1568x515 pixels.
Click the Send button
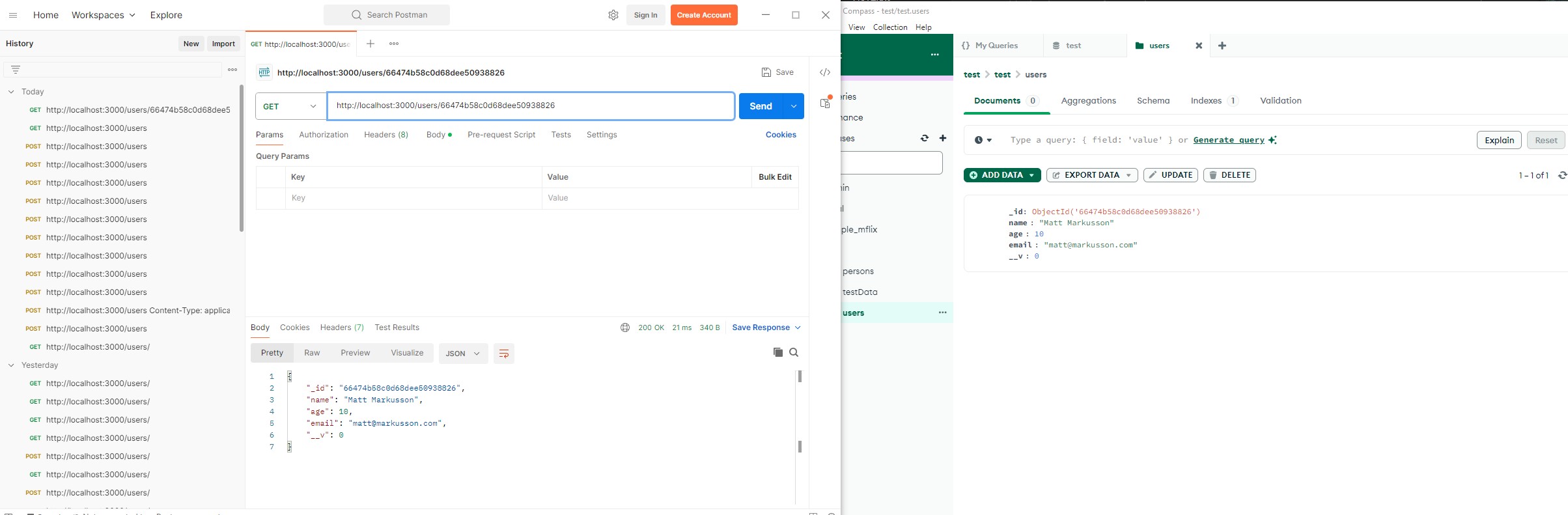pos(760,106)
